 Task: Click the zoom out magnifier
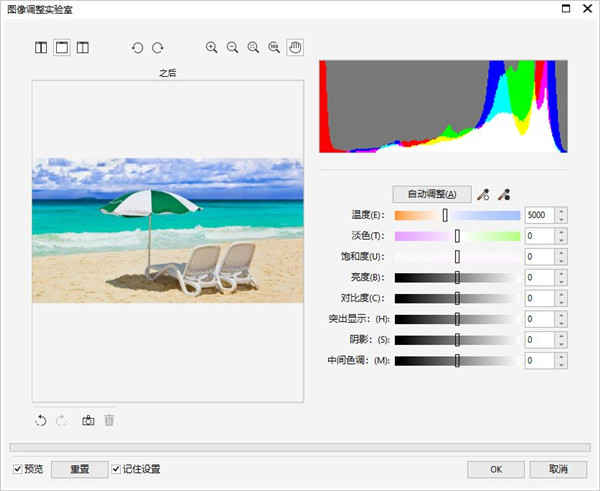232,47
